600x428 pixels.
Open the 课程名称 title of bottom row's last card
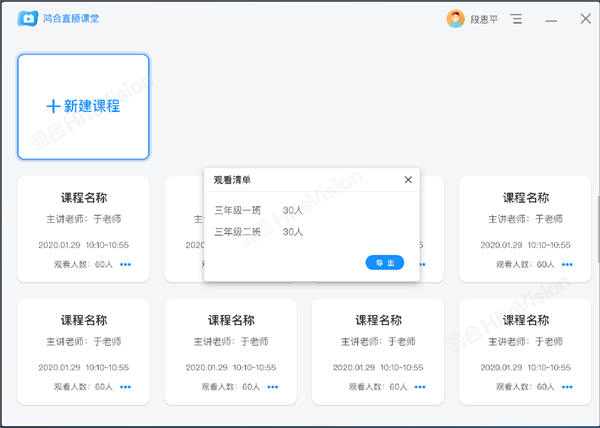[x=526, y=320]
